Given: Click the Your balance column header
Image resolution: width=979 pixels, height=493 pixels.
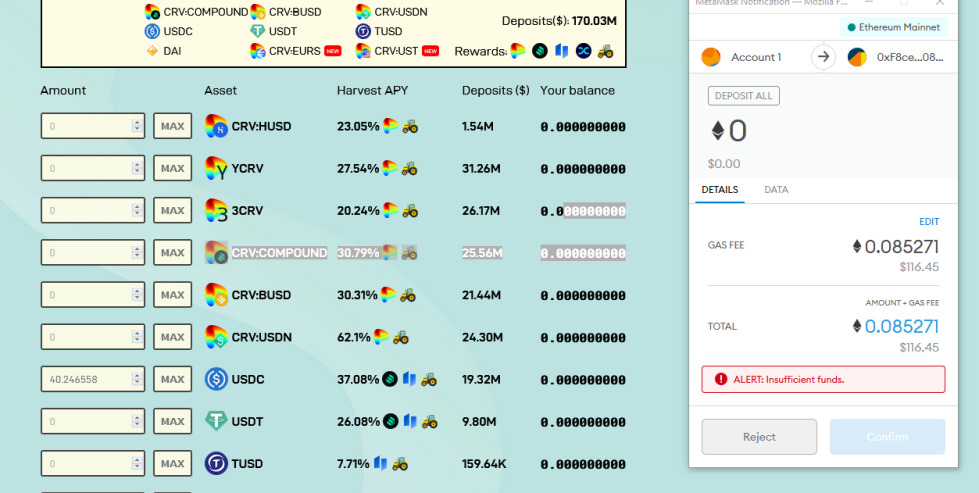Looking at the screenshot, I should click(x=577, y=90).
